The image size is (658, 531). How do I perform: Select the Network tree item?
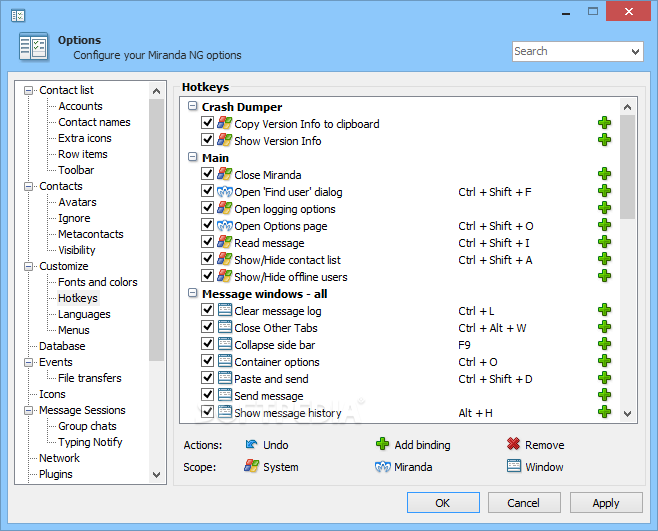pos(59,458)
